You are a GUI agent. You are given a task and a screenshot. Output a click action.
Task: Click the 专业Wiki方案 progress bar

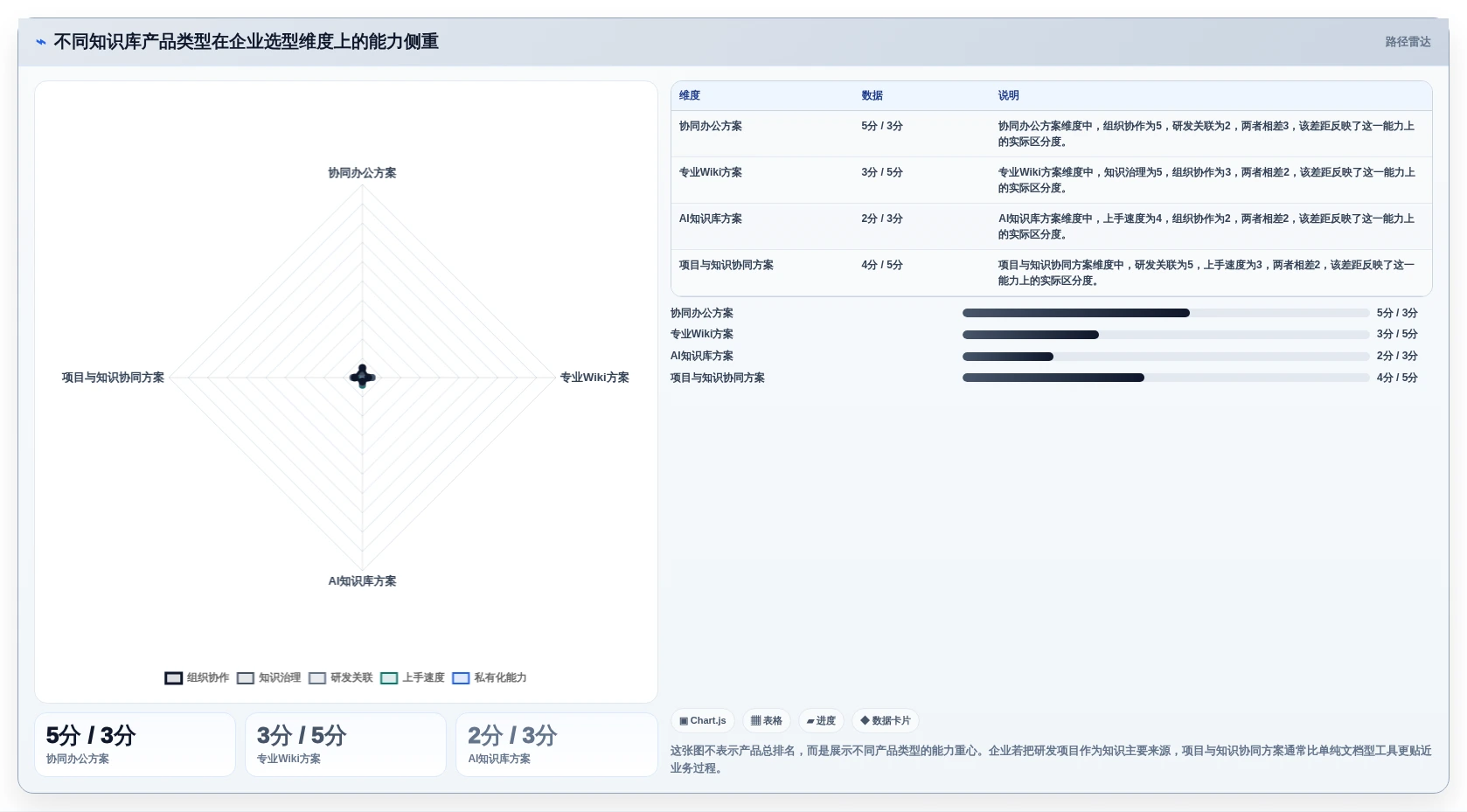click(1165, 335)
